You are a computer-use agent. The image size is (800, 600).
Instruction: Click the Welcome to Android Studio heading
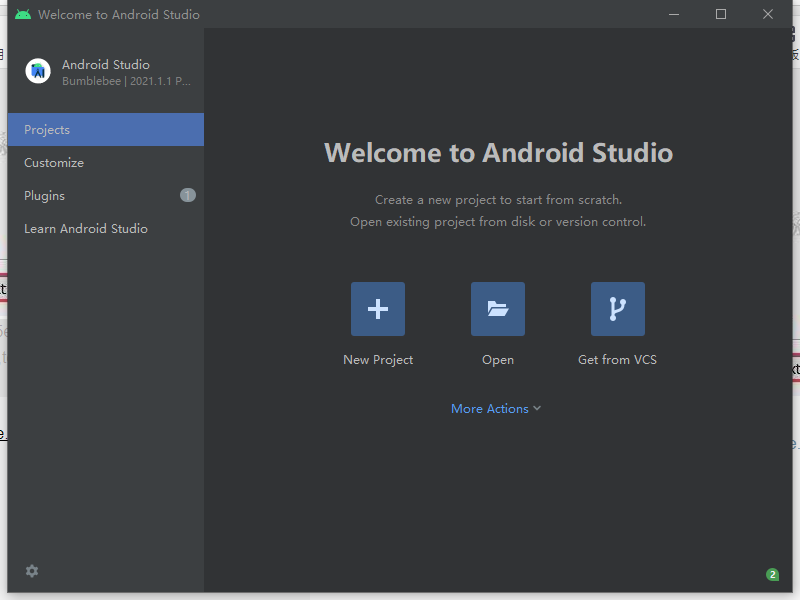(498, 153)
